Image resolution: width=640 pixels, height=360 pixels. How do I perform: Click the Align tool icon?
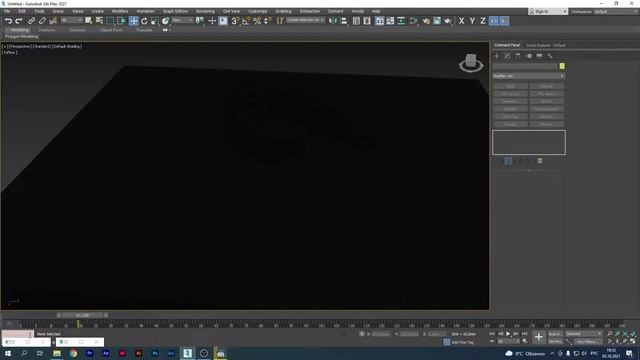(x=344, y=21)
